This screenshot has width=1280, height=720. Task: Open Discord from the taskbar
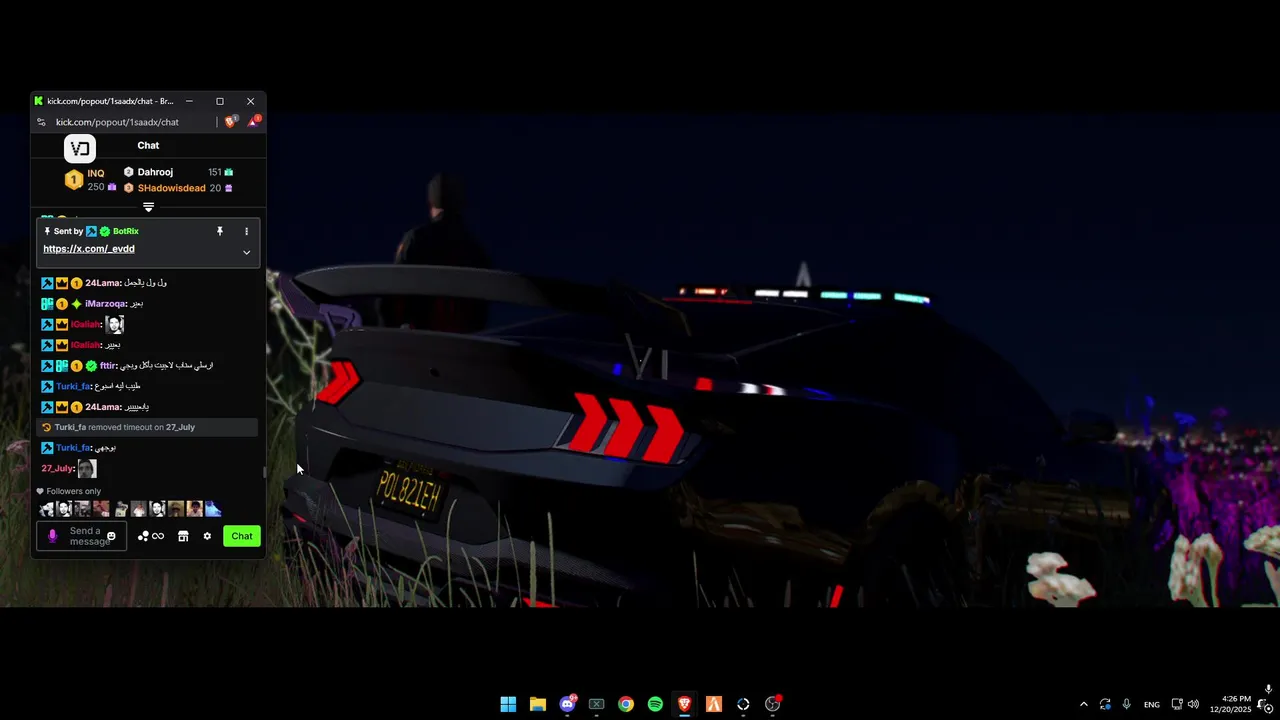pos(567,704)
